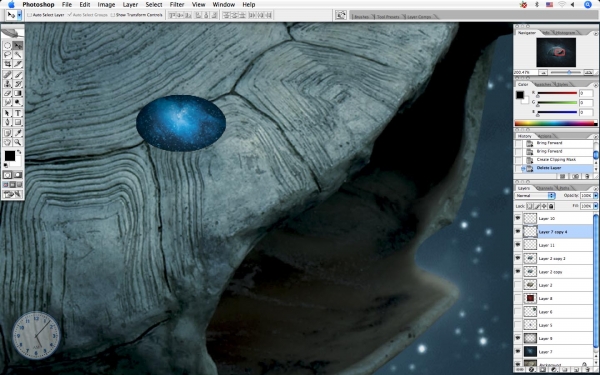Hide Layer 7 copy 4 visibility eye
This screenshot has width=600, height=375.
[518, 232]
